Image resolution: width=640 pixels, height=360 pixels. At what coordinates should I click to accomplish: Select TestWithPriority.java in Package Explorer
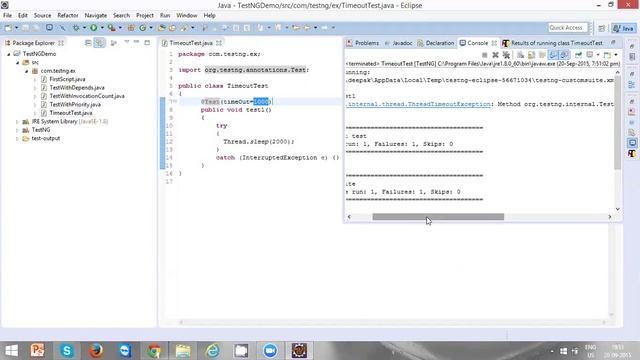tap(75, 104)
